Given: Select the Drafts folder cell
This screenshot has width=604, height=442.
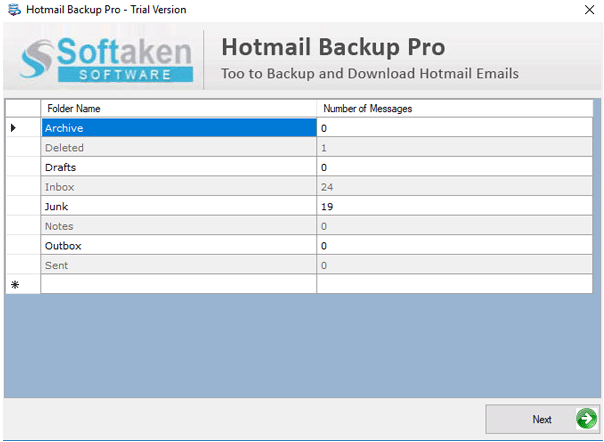Looking at the screenshot, I should coord(179,167).
